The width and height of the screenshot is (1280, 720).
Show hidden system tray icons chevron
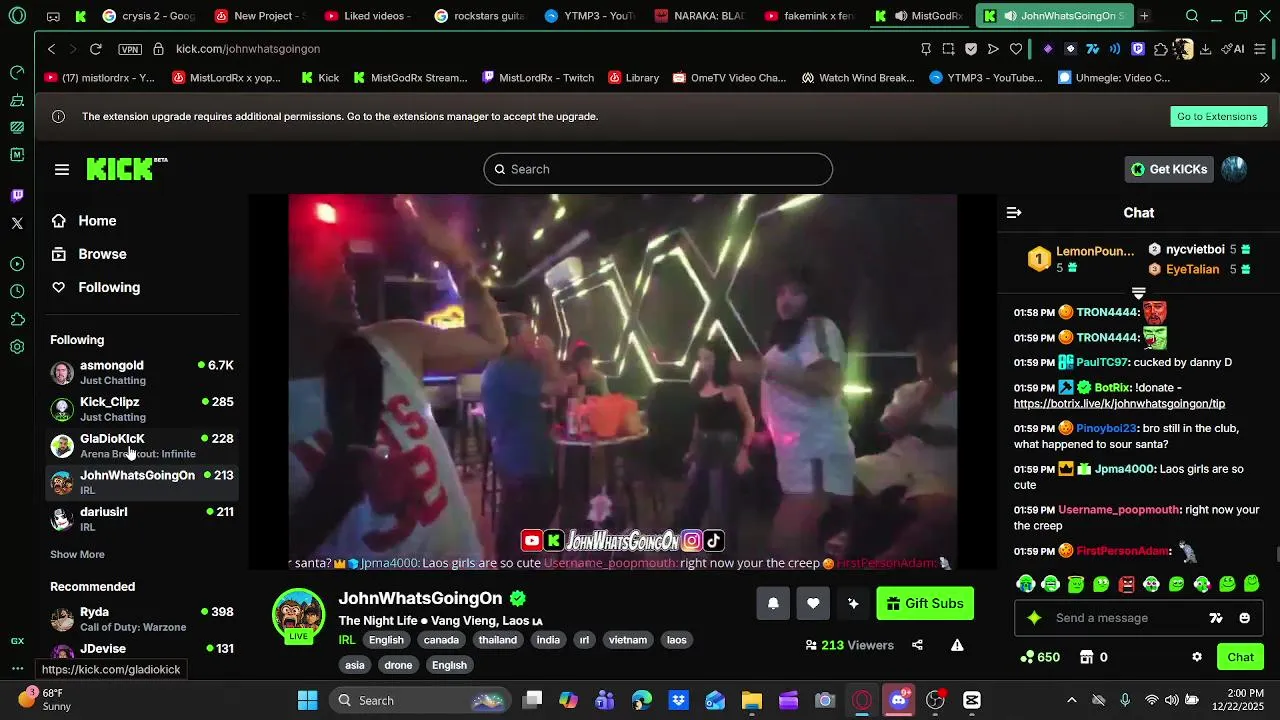(1071, 700)
